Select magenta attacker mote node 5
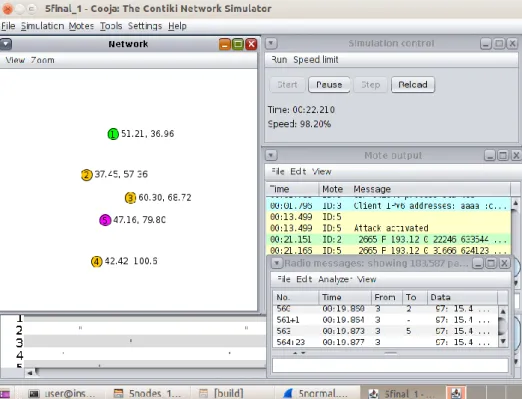 tap(105, 220)
